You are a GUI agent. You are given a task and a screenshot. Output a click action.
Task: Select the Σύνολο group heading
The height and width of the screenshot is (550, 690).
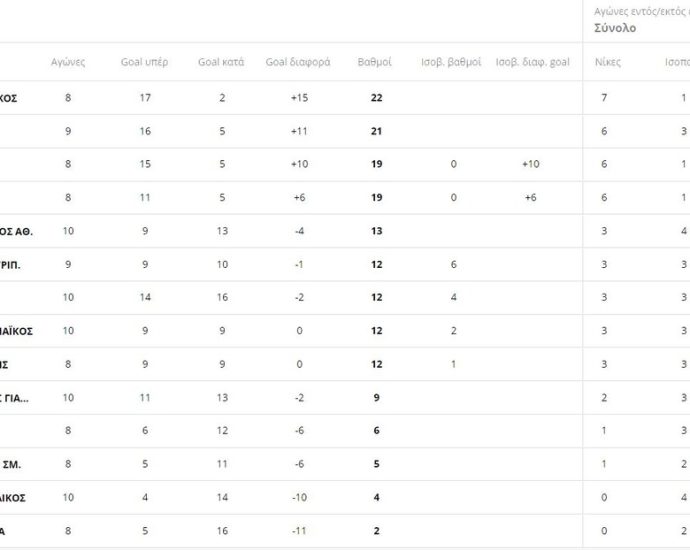pos(612,28)
